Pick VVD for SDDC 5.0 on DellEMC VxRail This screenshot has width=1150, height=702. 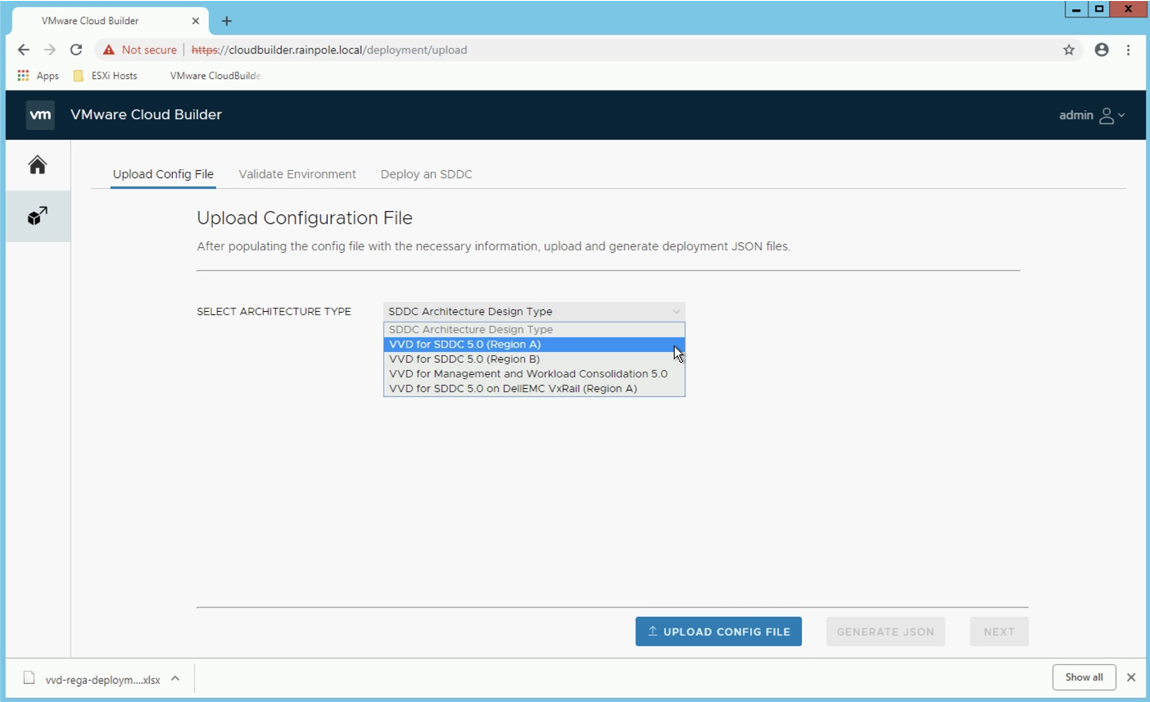tap(512, 389)
